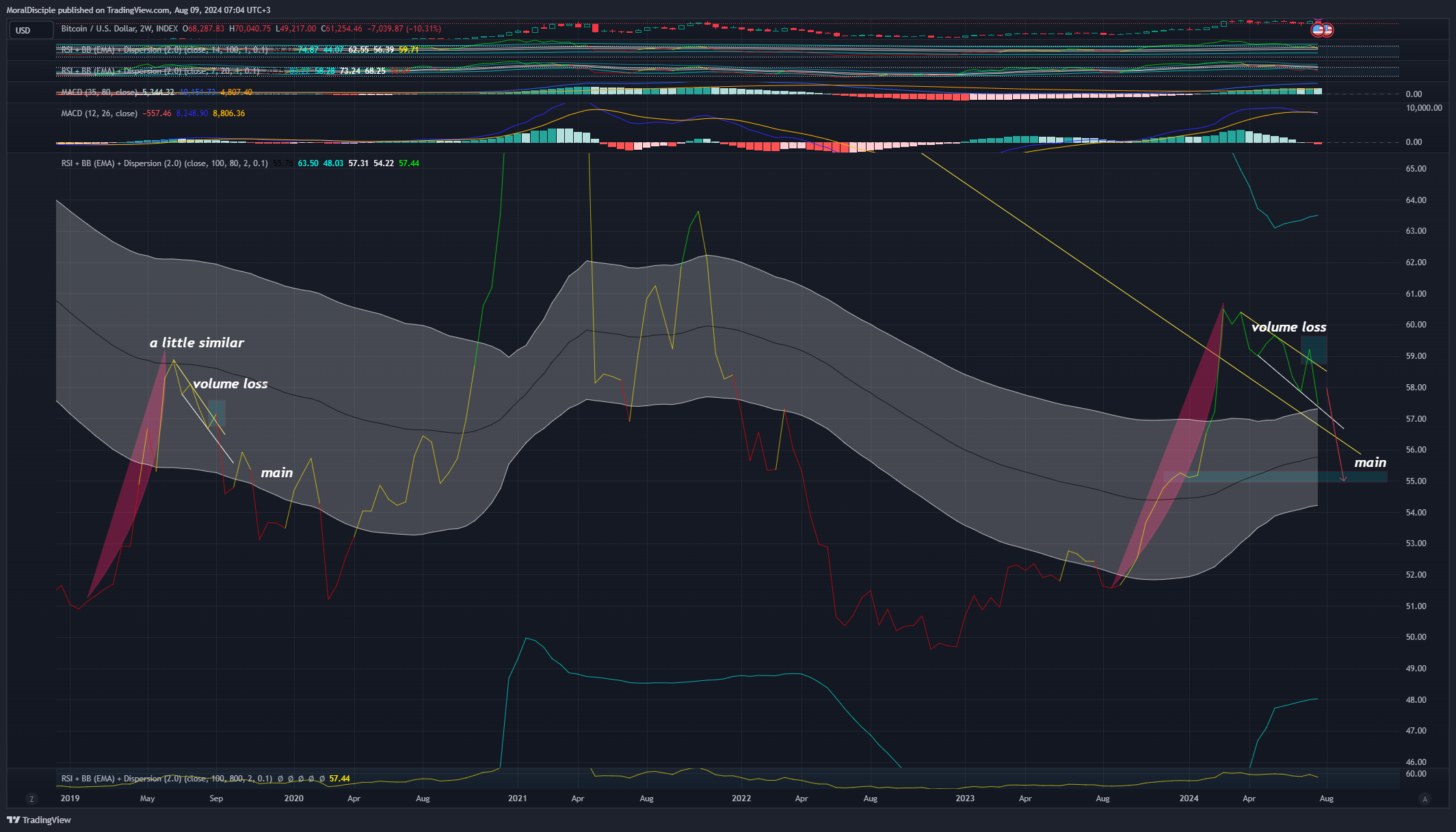Click the yellow 57.44 value in bottom legend
The image size is (1456, 832).
coord(339,779)
